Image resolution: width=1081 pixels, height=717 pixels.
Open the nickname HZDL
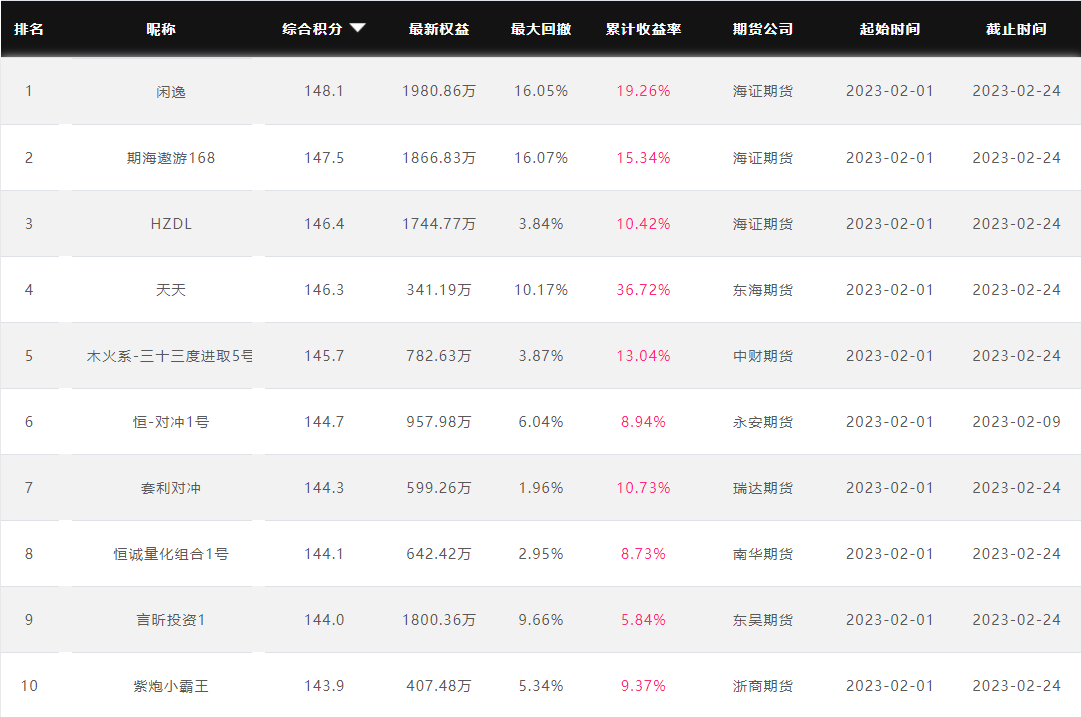tap(170, 224)
